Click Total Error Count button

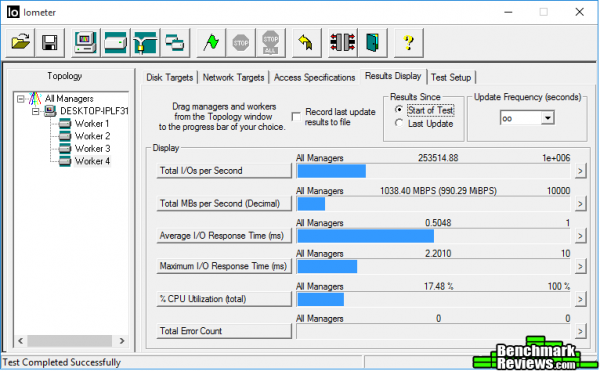pos(224,331)
